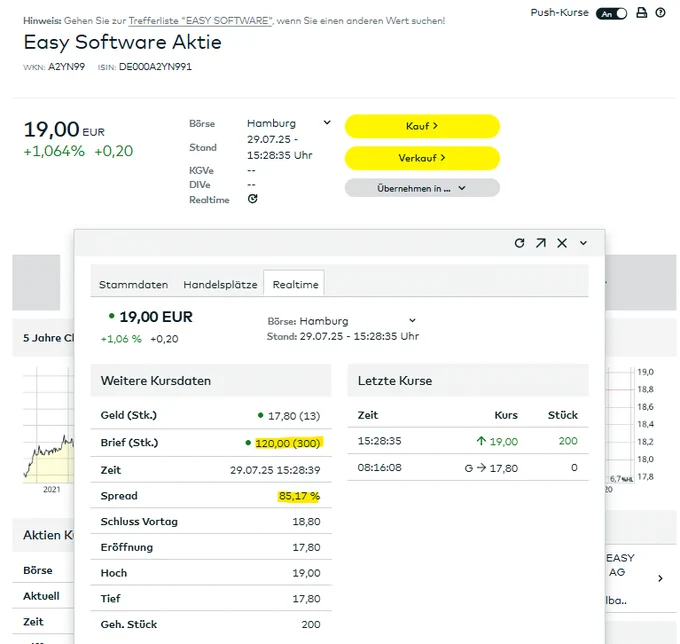The height and width of the screenshot is (644, 680).
Task: Toggle the Push-Kurse switch
Action: 611,13
